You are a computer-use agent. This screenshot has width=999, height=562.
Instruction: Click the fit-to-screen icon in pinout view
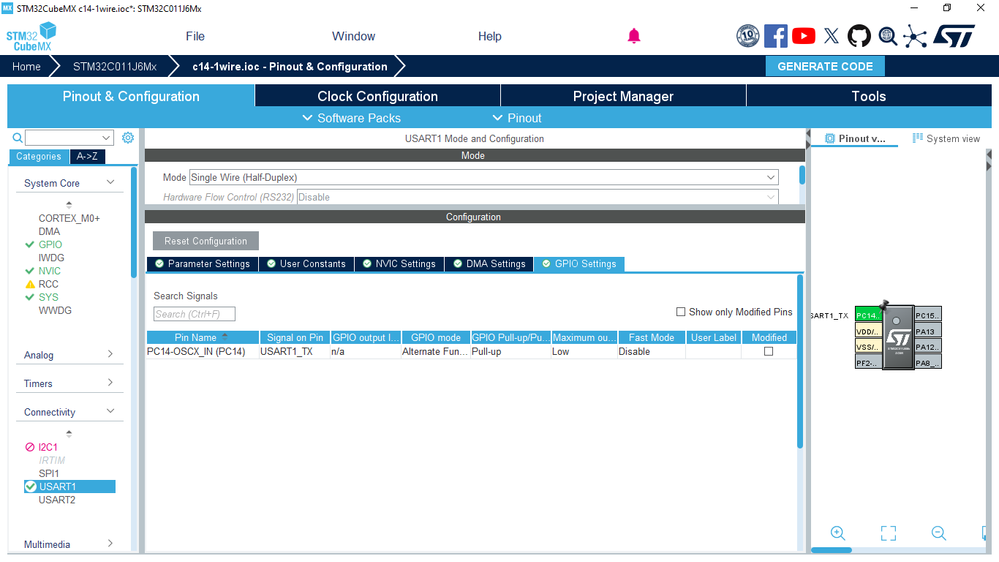888,533
